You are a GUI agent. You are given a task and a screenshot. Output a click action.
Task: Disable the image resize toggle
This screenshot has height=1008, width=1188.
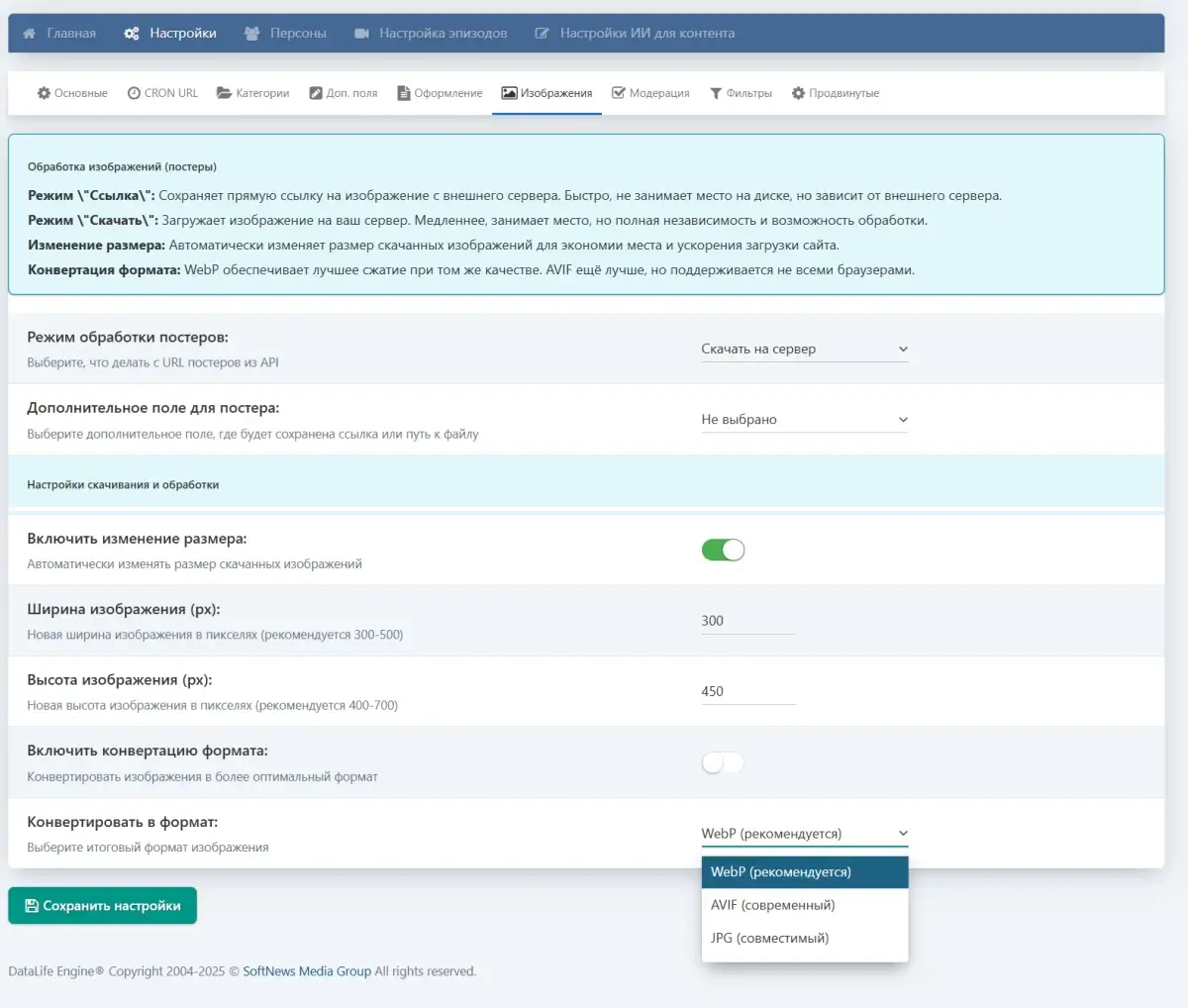coord(723,551)
